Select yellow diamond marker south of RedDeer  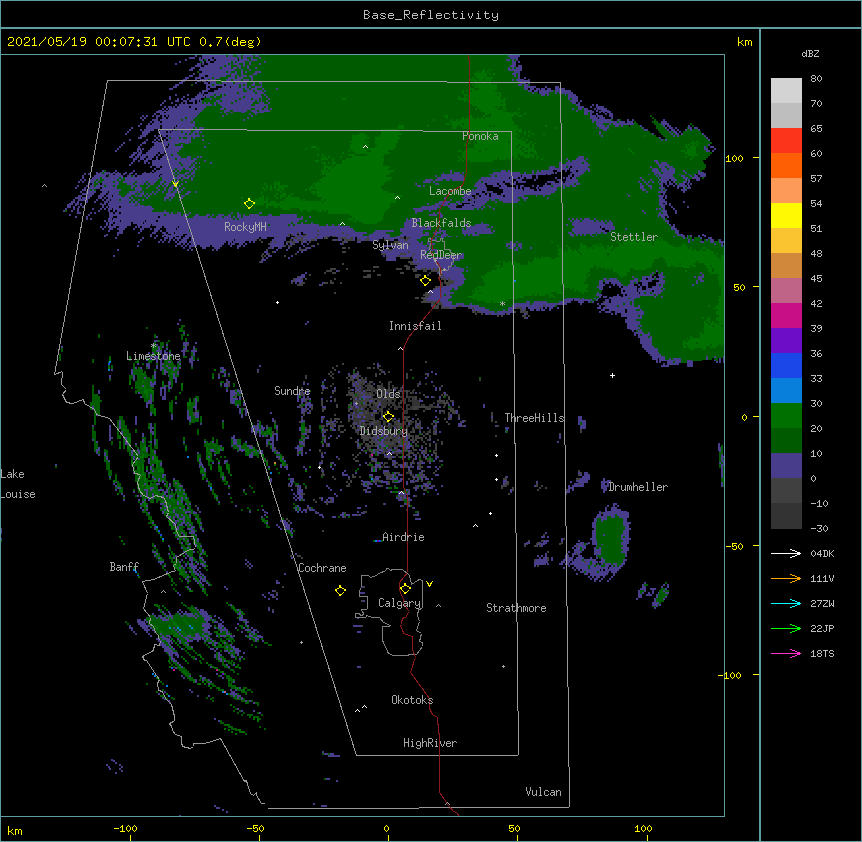(x=425, y=280)
